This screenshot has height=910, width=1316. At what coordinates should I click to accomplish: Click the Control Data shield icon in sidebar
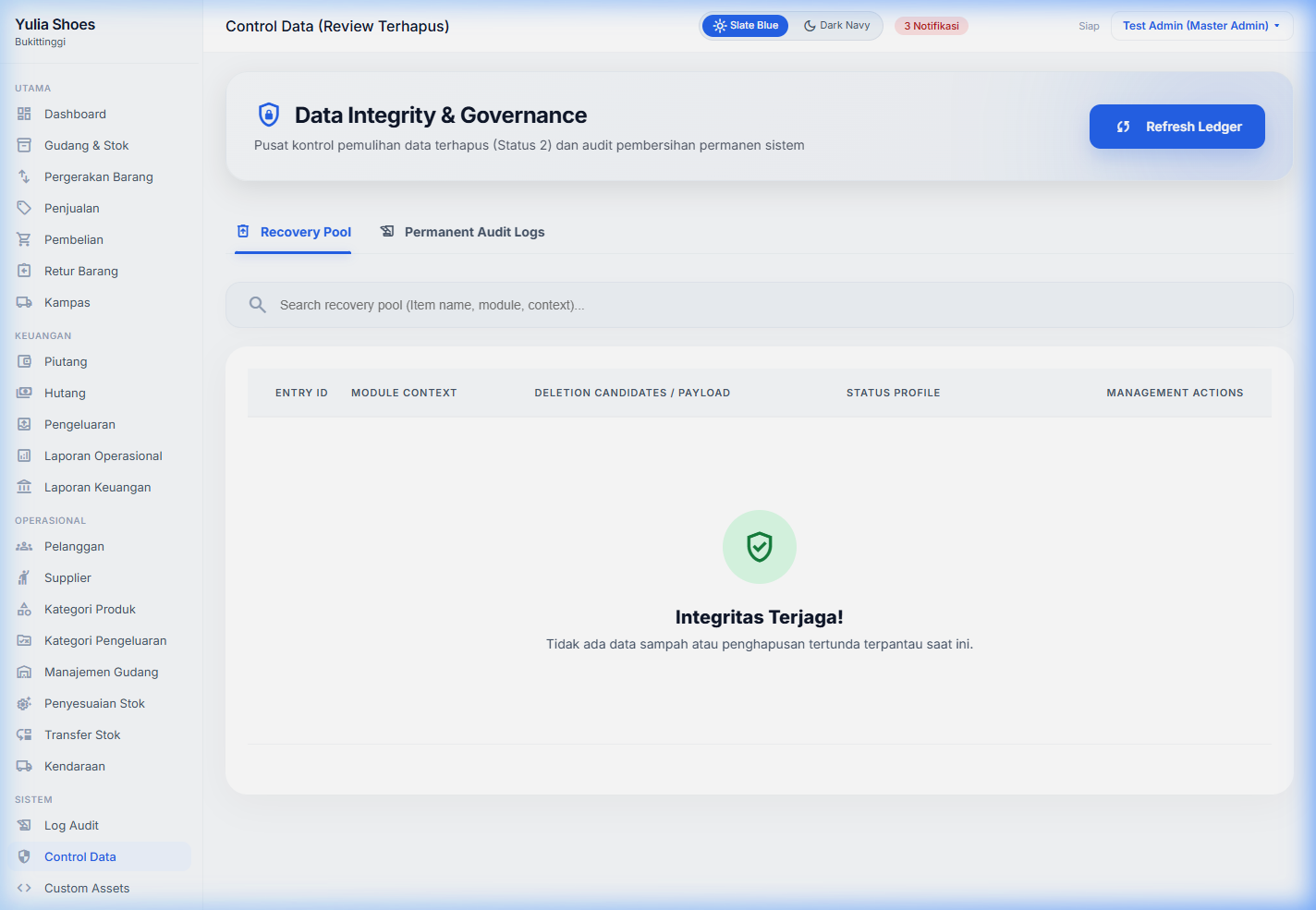pos(24,856)
